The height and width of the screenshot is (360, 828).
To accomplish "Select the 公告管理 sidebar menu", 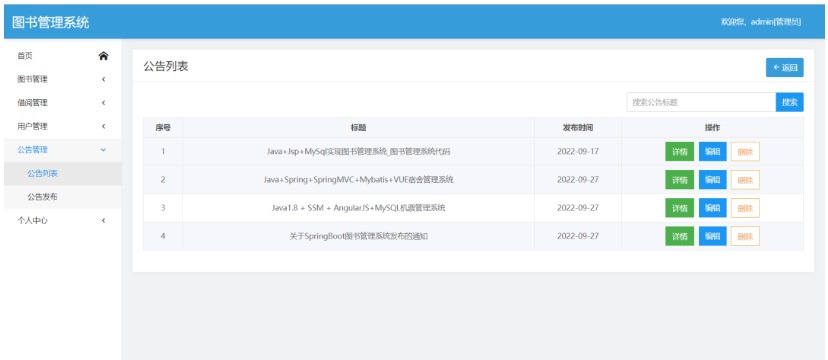I will 63,150.
